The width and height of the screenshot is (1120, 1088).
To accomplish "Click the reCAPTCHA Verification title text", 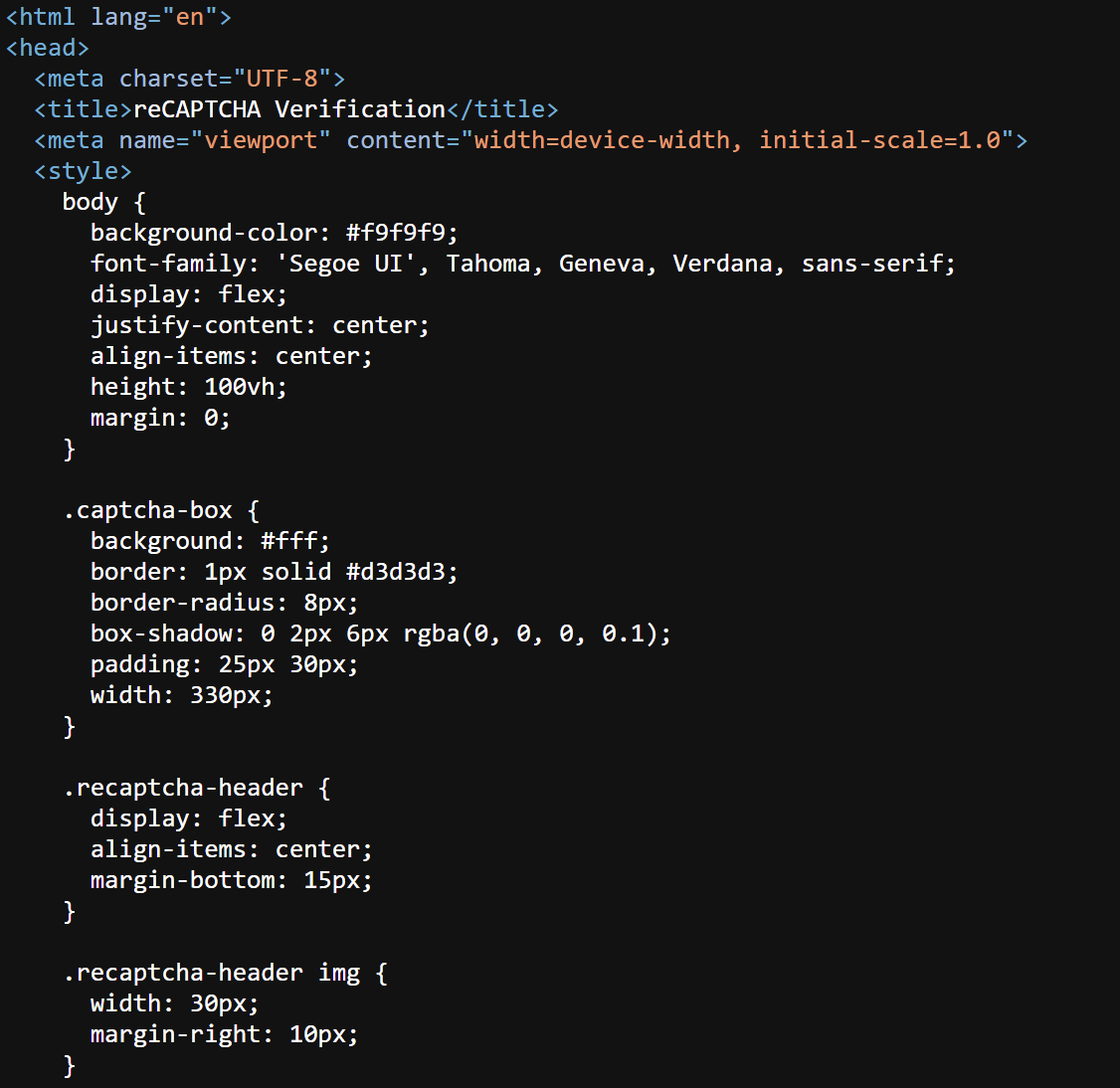I will 289,109.
